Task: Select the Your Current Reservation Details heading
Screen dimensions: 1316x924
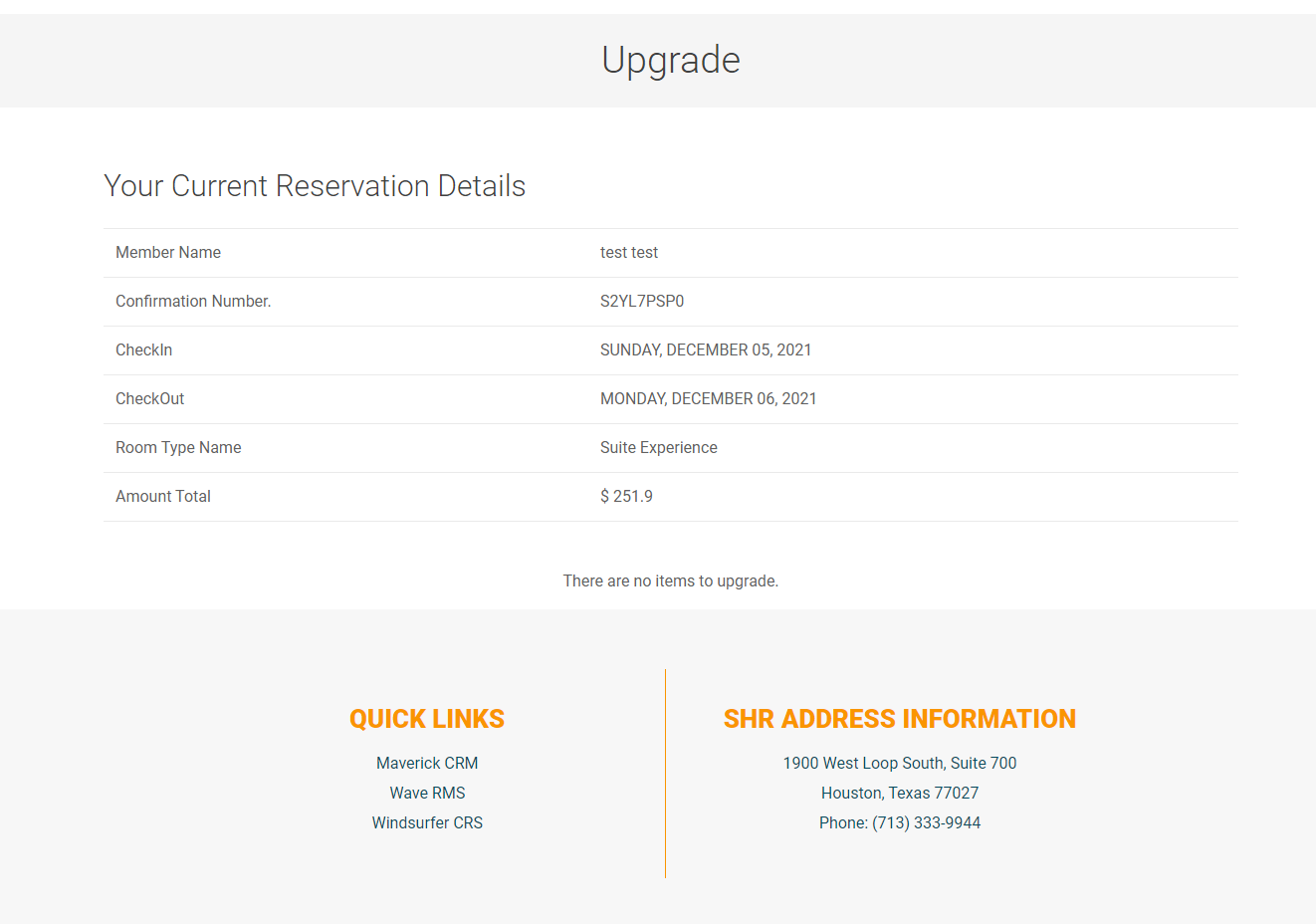Action: [x=315, y=185]
